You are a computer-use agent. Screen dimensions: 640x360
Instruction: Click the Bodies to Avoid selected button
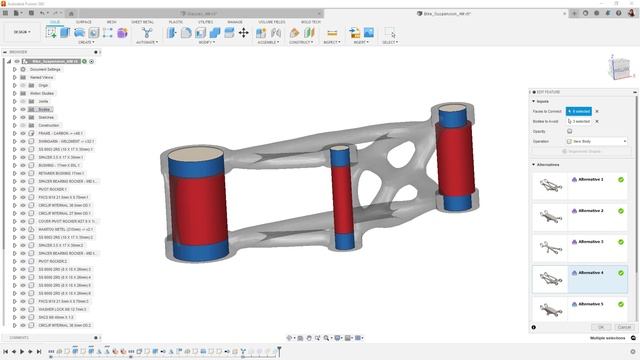point(578,121)
